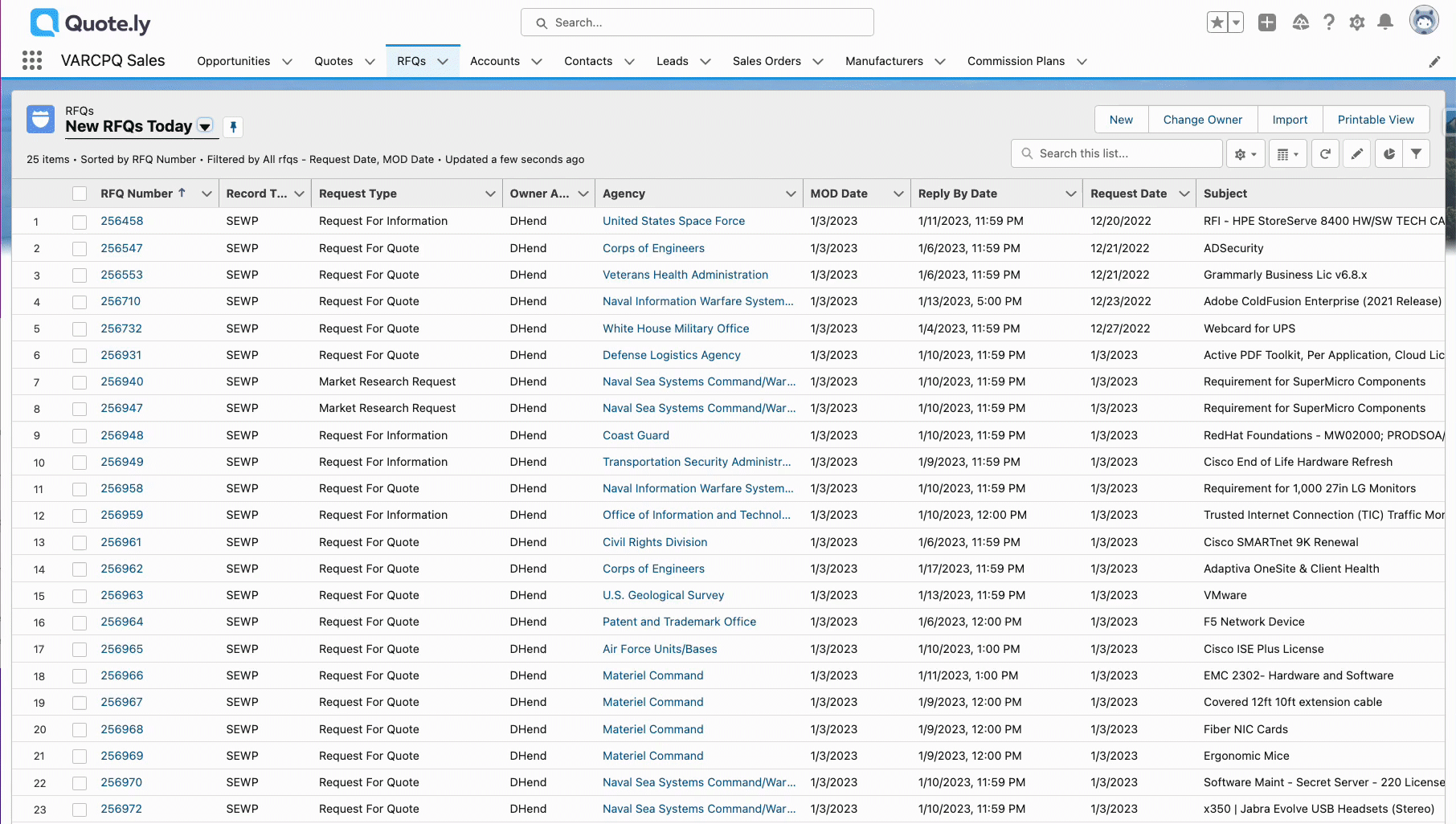Open Patent and Trademark Office link
Screen dimensions: 1456x824
pos(679,622)
